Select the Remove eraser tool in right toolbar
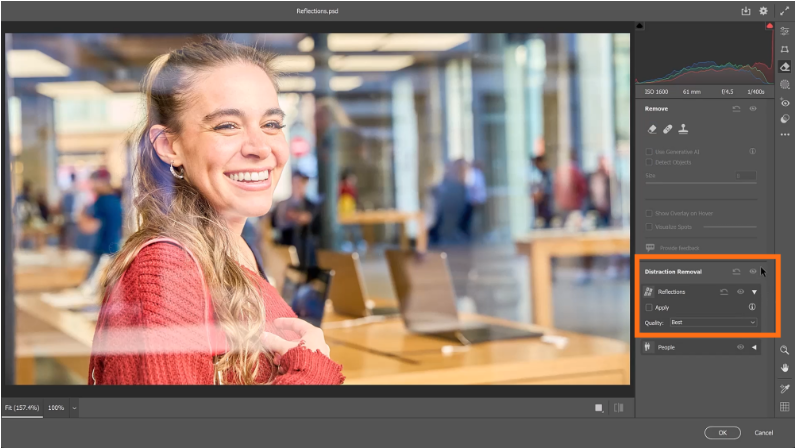795x448 pixels. pos(785,66)
